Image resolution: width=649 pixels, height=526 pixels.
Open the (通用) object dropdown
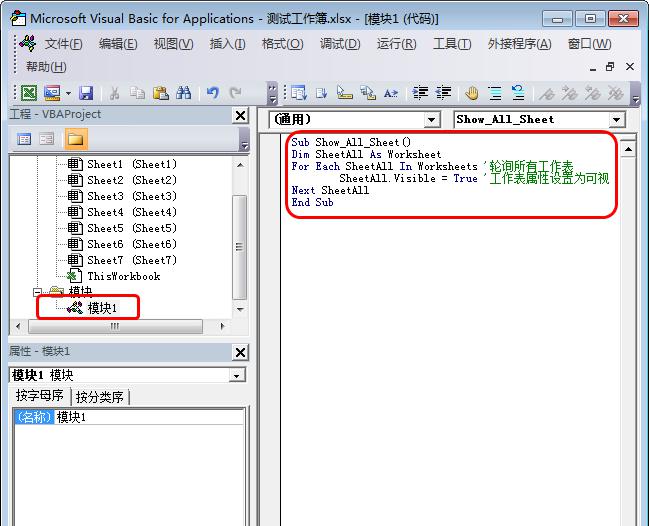click(x=431, y=120)
